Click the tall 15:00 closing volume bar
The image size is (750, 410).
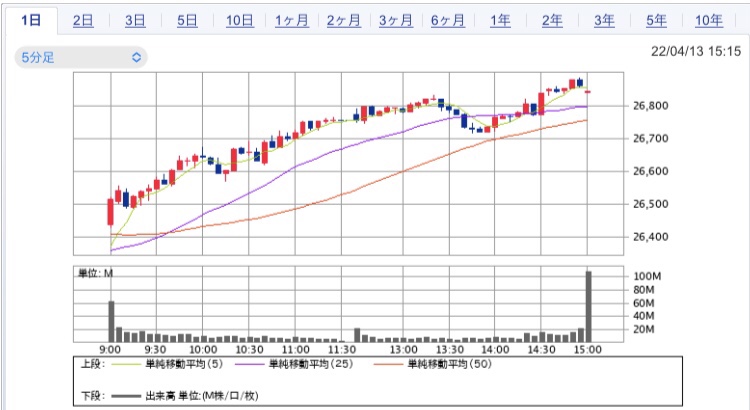point(588,307)
